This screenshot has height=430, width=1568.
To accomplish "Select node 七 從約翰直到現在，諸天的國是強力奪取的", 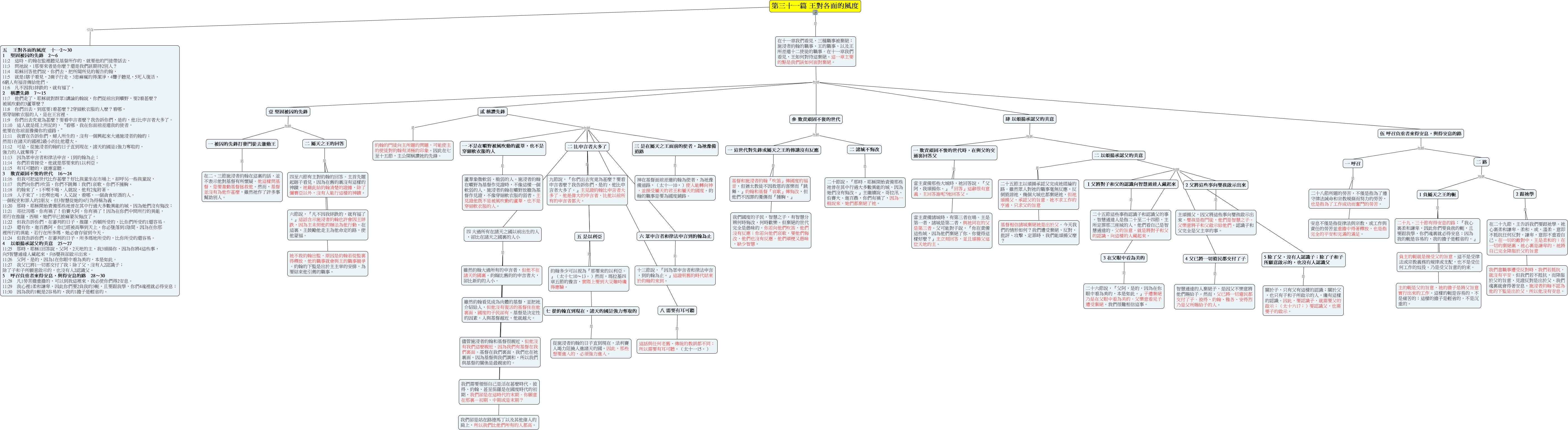I will tap(591, 311).
